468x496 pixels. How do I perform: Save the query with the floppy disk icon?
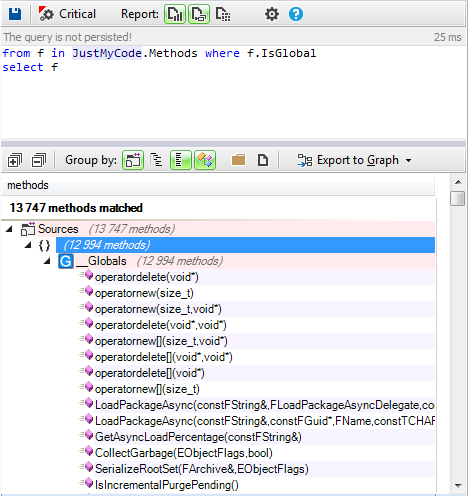point(15,14)
